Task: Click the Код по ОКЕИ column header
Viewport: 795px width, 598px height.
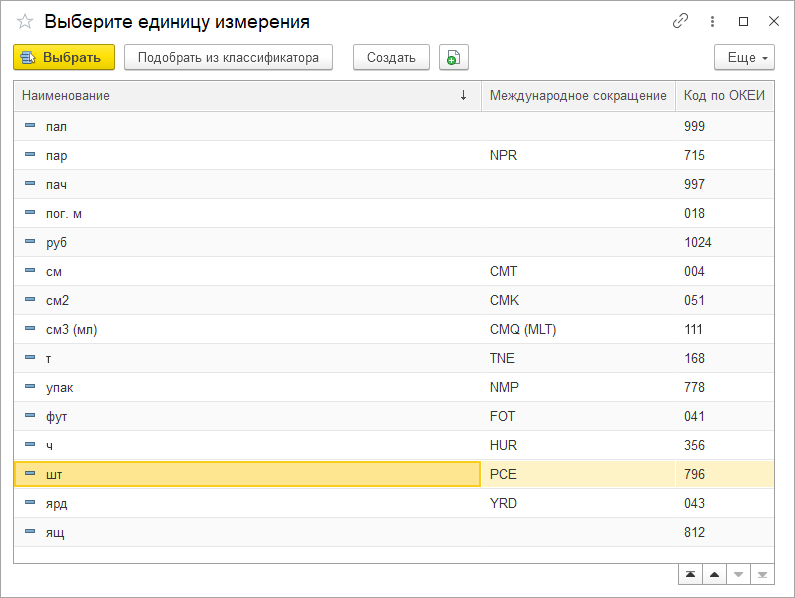Action: (723, 96)
